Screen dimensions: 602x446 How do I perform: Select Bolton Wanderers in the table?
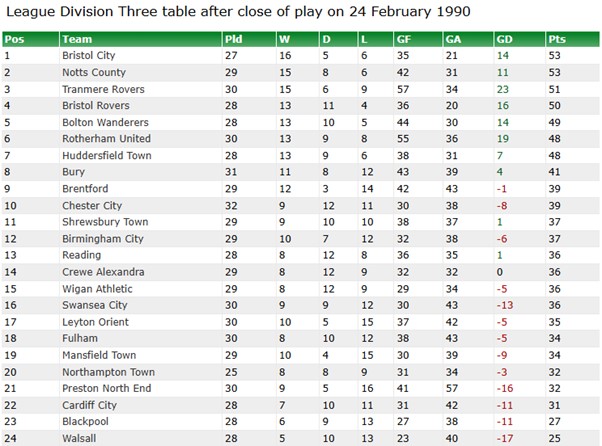(105, 122)
